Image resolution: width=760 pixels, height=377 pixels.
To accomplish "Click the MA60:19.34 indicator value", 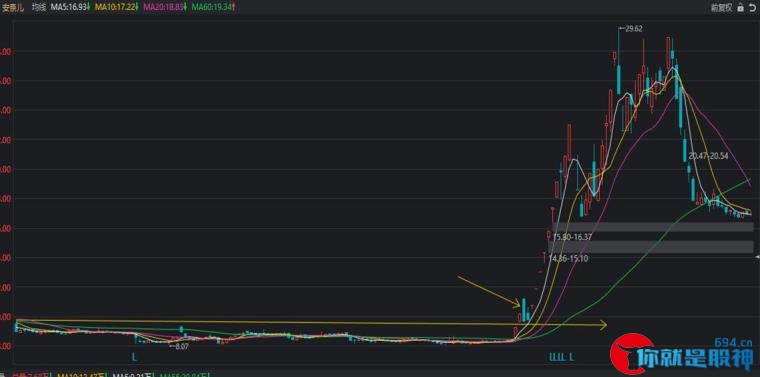I will (212, 7).
